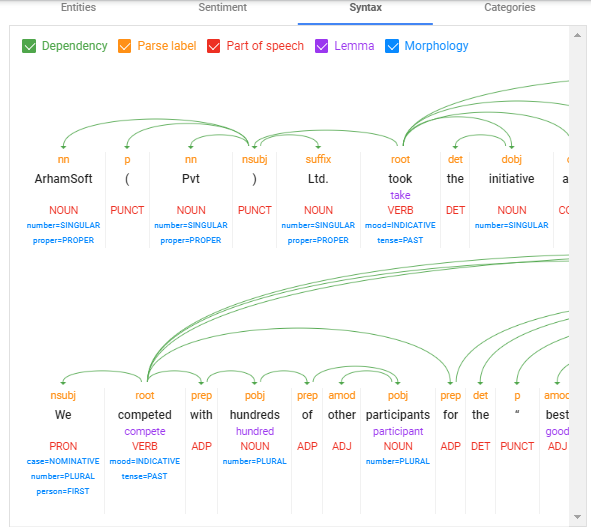
Task: Toggle the Parse label checkbox
Action: [x=124, y=46]
